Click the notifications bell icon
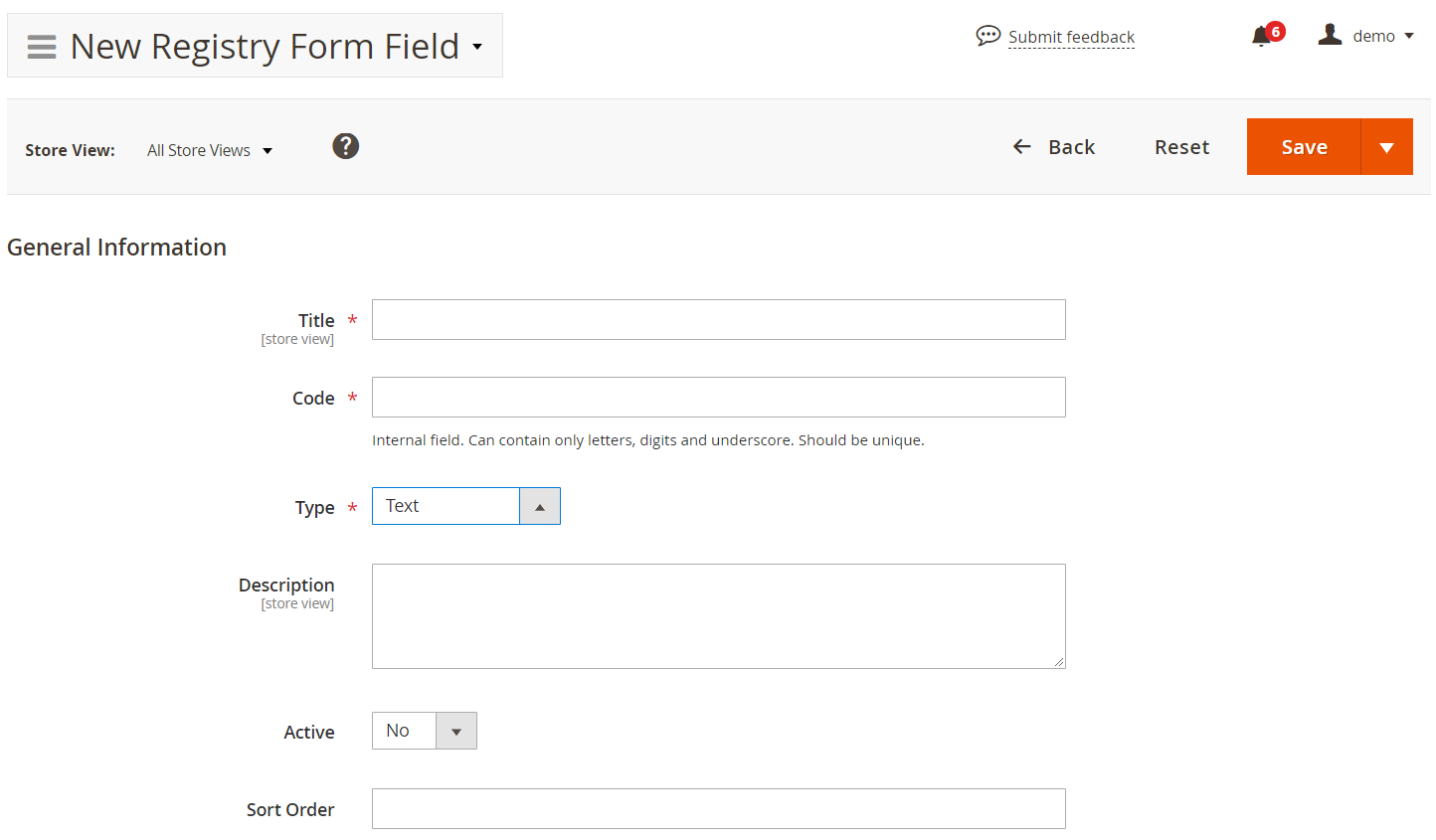The height and width of the screenshot is (840, 1436). [1261, 37]
